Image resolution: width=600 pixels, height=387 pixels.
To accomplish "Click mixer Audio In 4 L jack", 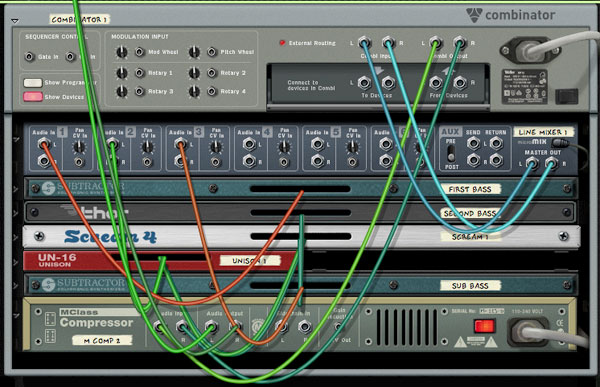I will (x=249, y=144).
